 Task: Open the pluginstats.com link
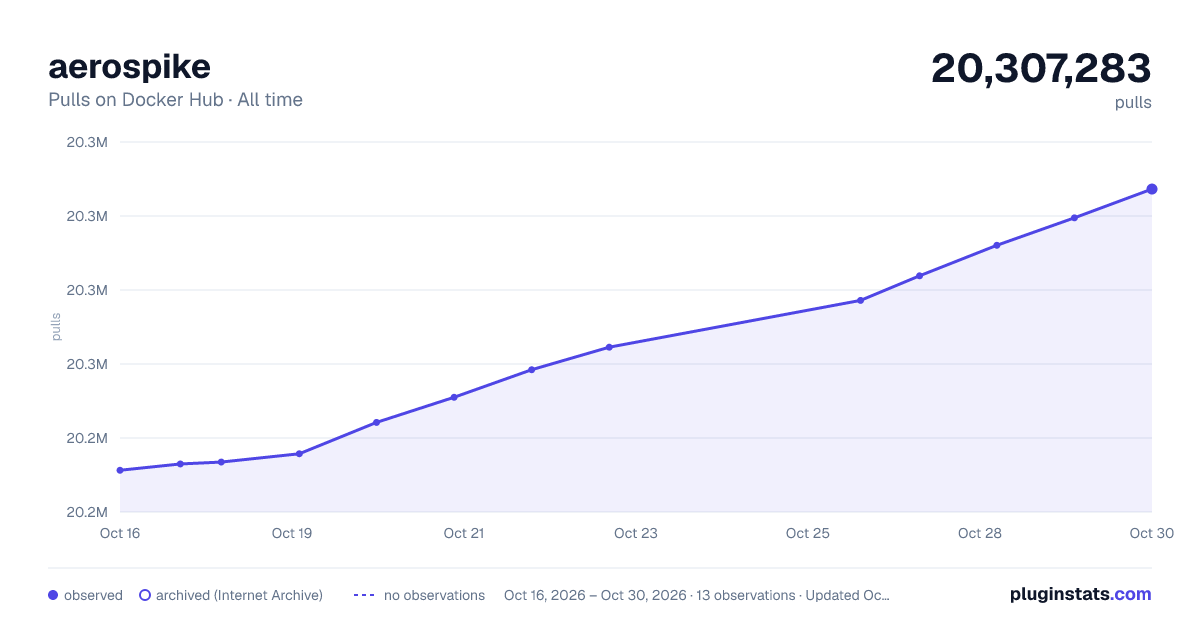click(1081, 594)
